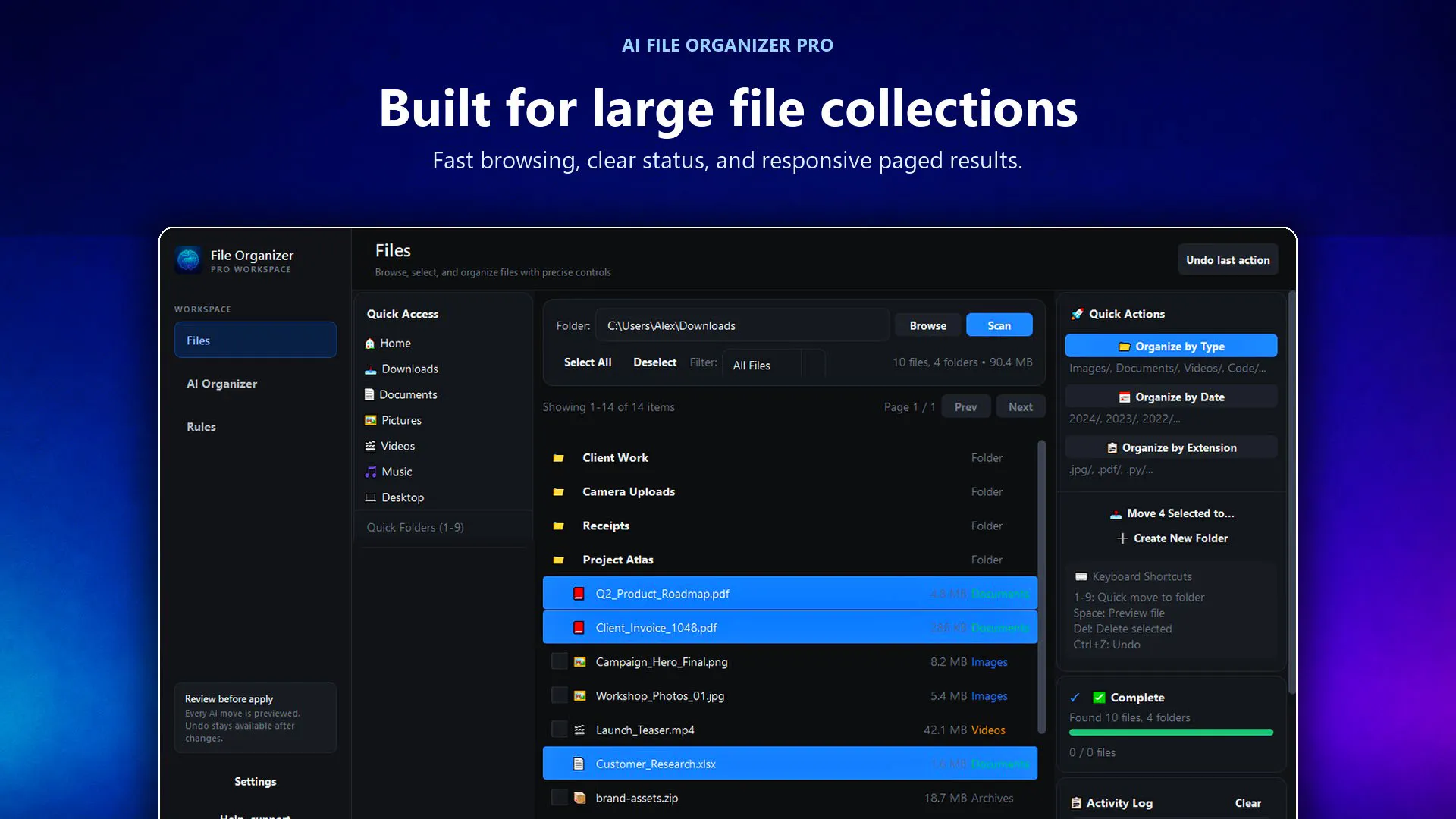The width and height of the screenshot is (1456, 819).
Task: Click the Desktop laptop icon in Quick Access
Action: tap(370, 497)
